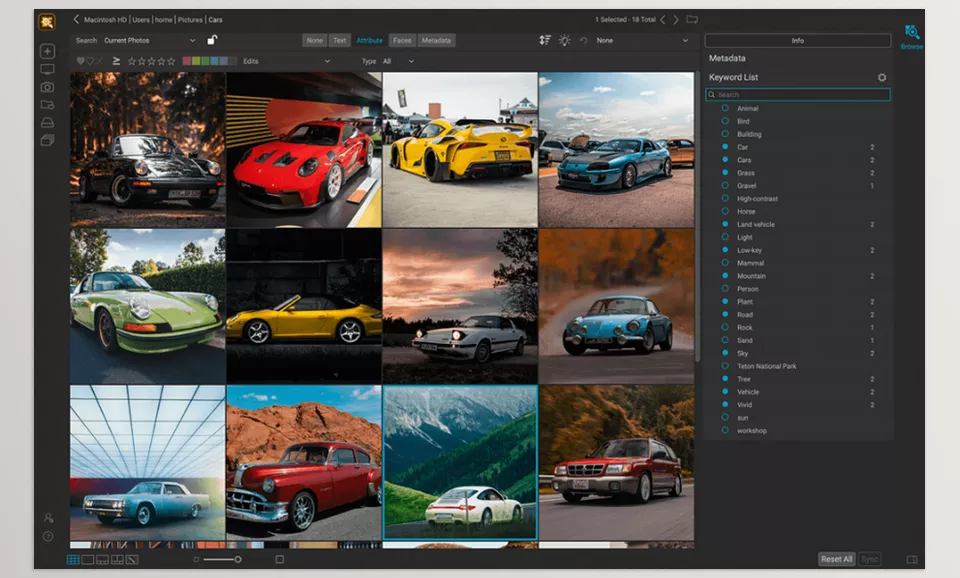Viewport: 960px width, 578px height.
Task: Open the camera icon in left sidebar
Action: click(47, 87)
